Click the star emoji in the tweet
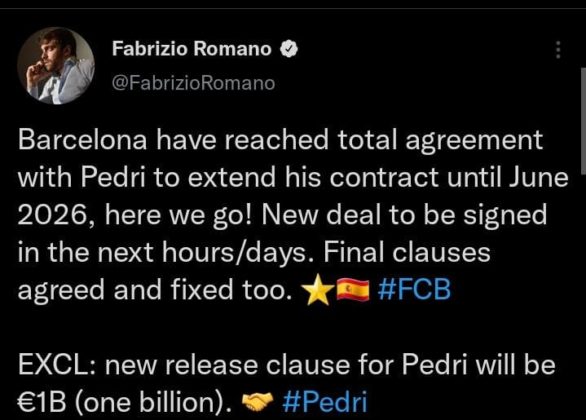The height and width of the screenshot is (420, 586). click(x=317, y=289)
